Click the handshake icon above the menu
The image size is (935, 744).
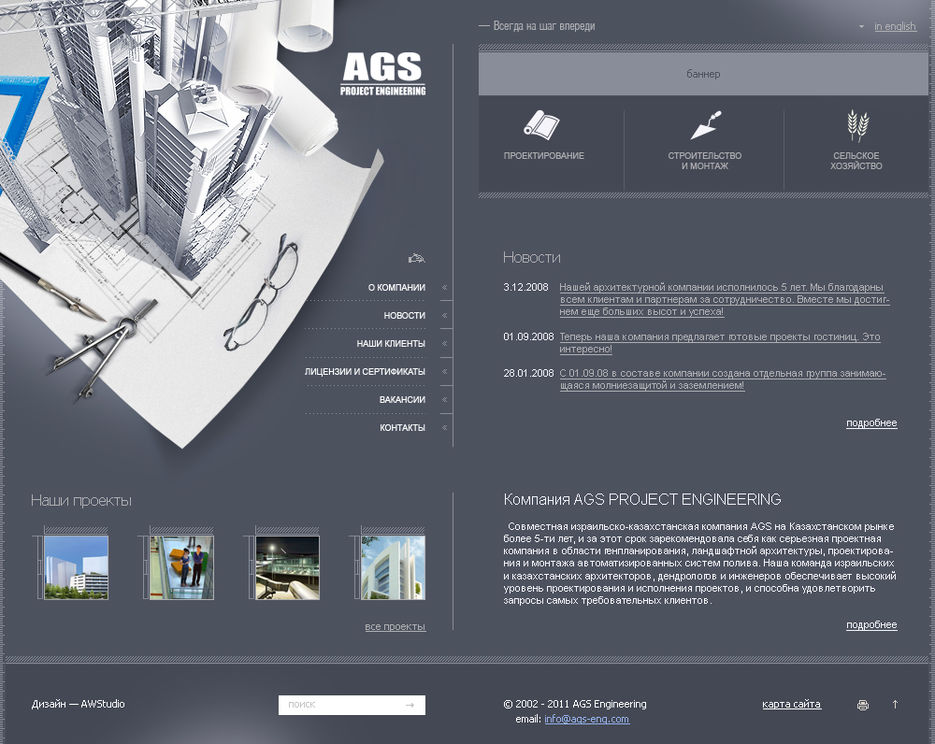(416, 258)
